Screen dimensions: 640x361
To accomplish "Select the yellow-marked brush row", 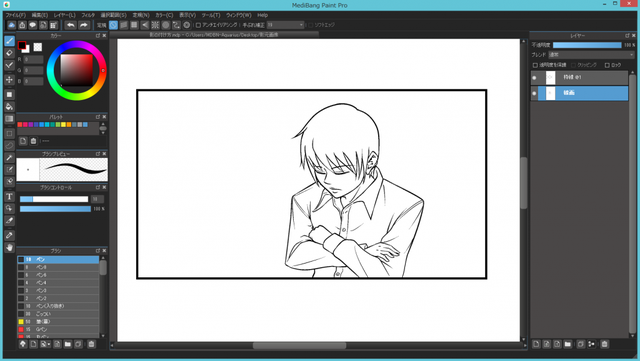I will (x=58, y=322).
